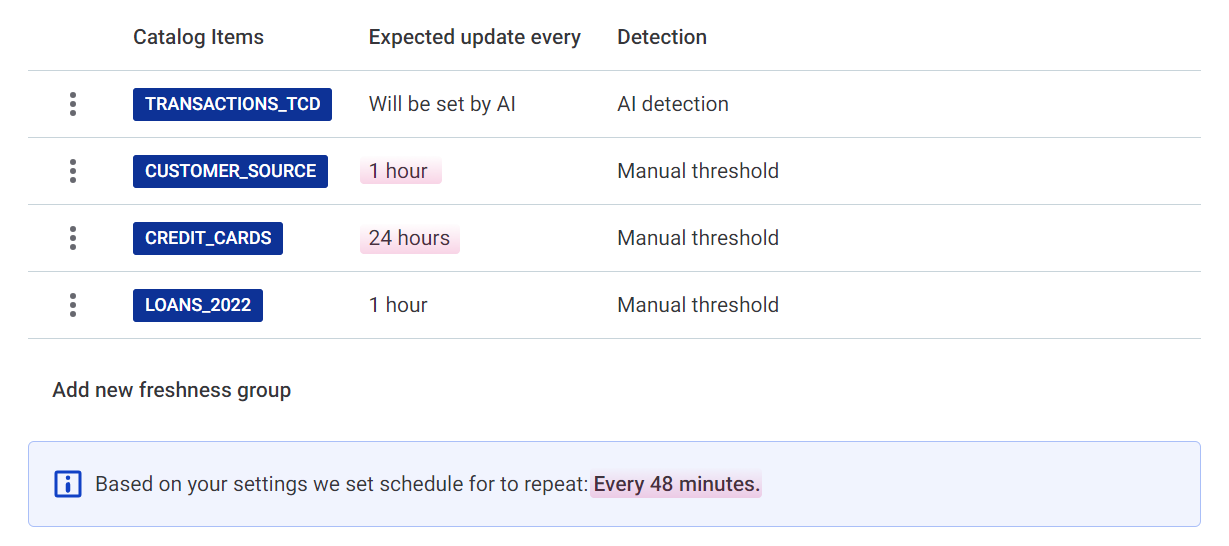1229x546 pixels.
Task: Click the Every 48 minutes schedule text
Action: [676, 485]
